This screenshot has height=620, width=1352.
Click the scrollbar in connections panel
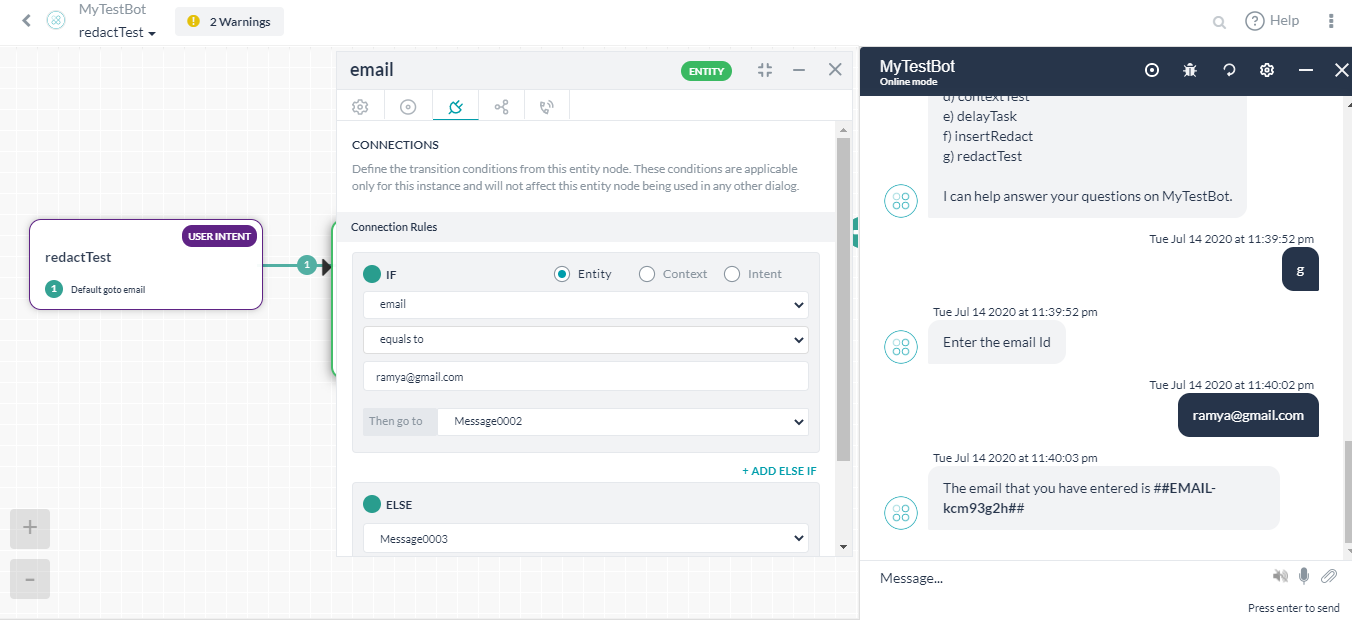[x=843, y=300]
